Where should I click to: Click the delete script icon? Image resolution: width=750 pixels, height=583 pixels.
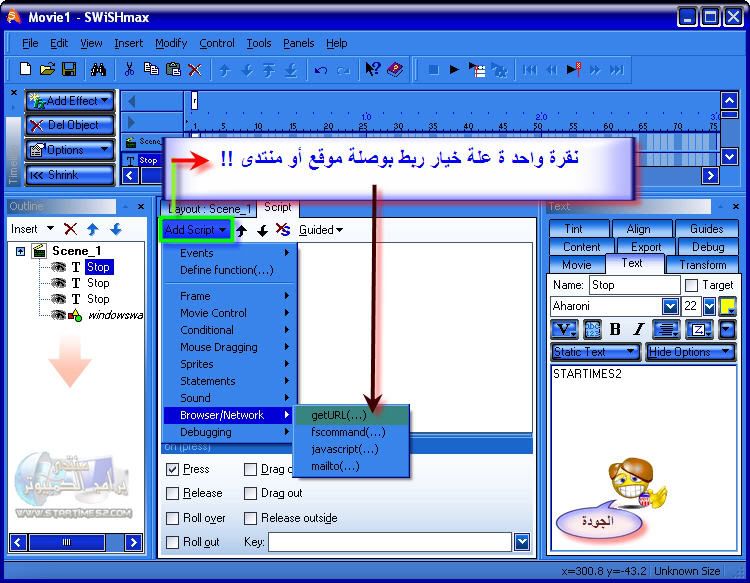click(283, 230)
